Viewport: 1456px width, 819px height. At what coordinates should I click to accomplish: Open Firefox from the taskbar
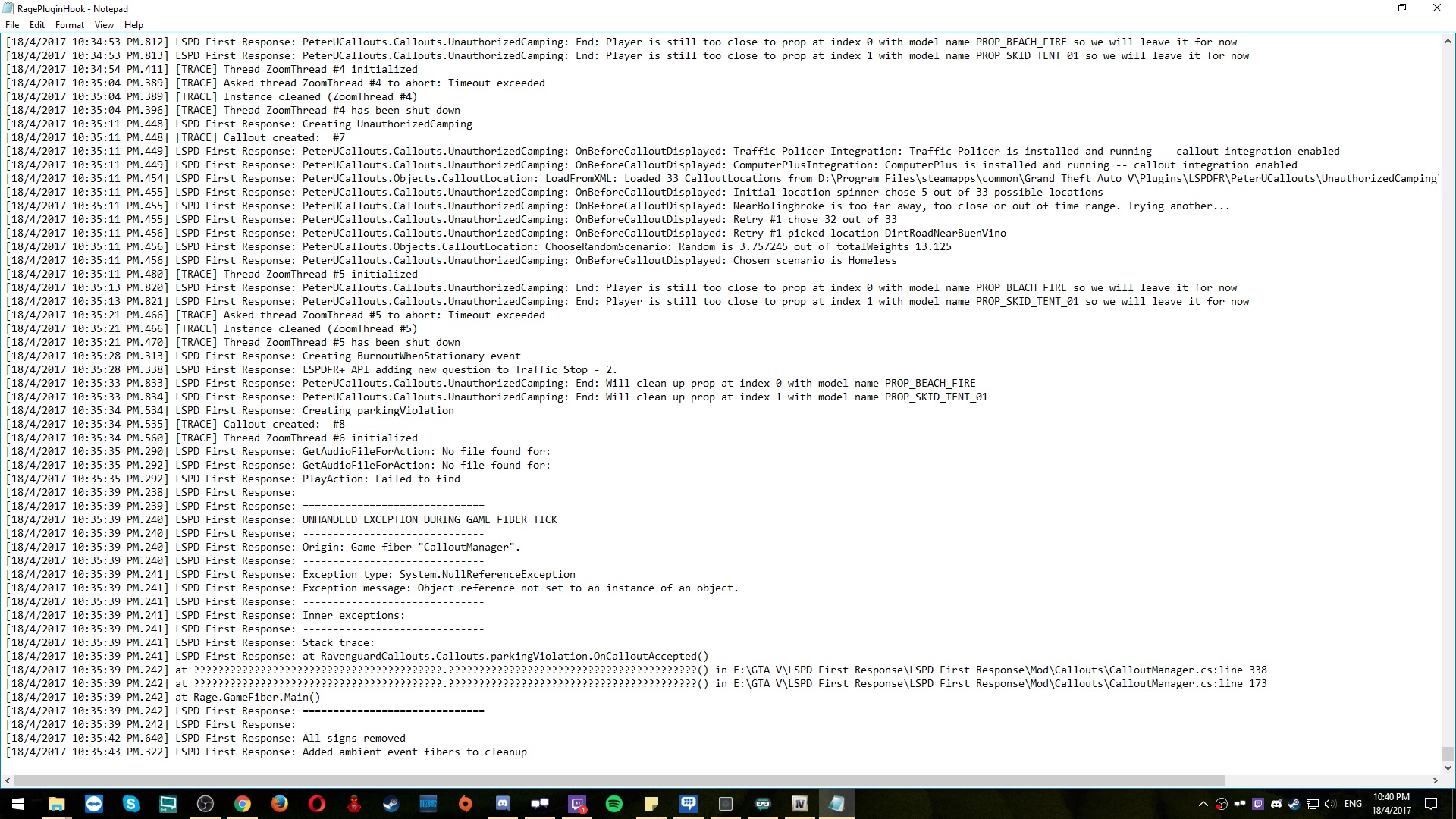pos(280,804)
